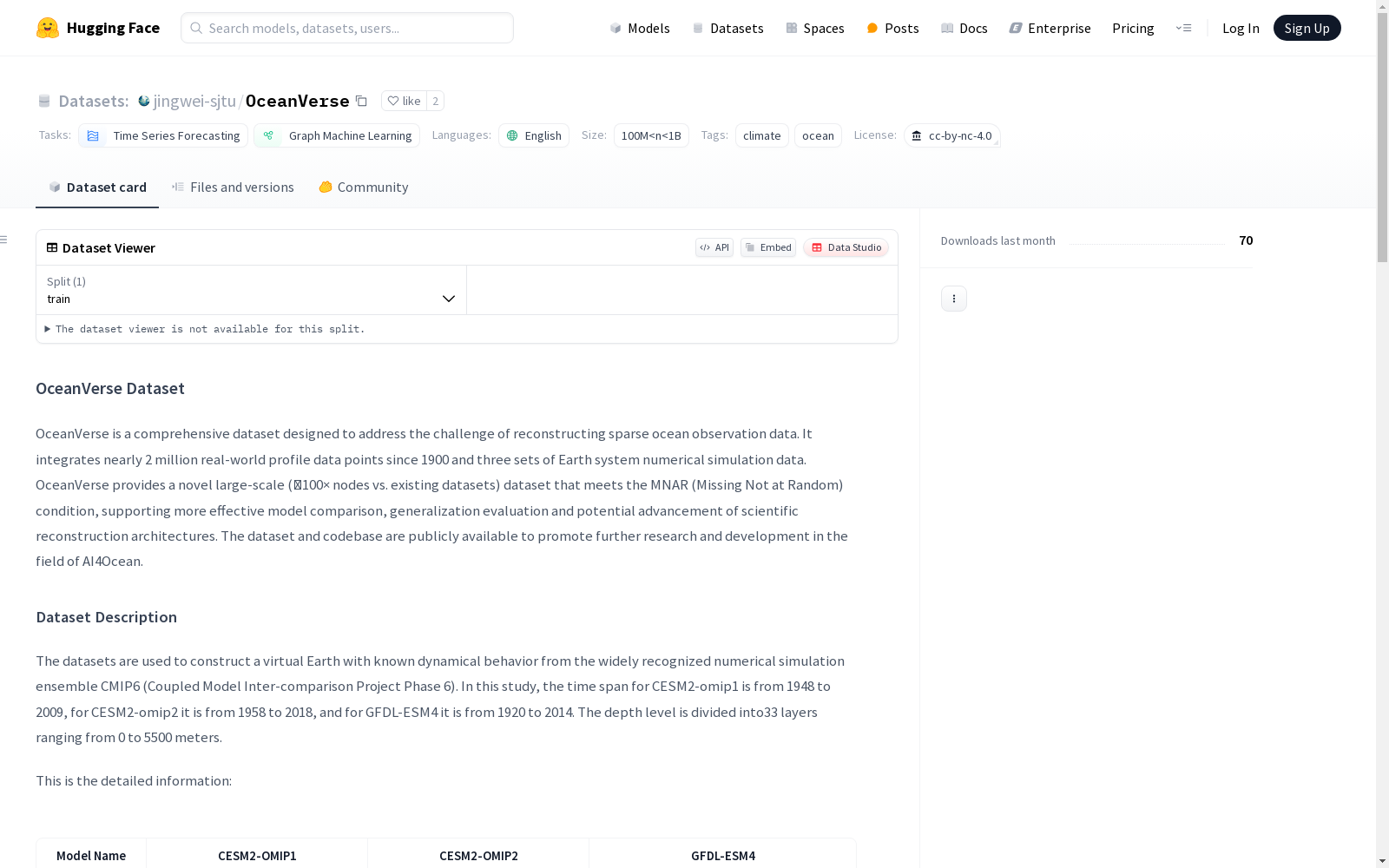The image size is (1389, 868).
Task: Like the OceanVerse dataset
Action: pos(404,101)
